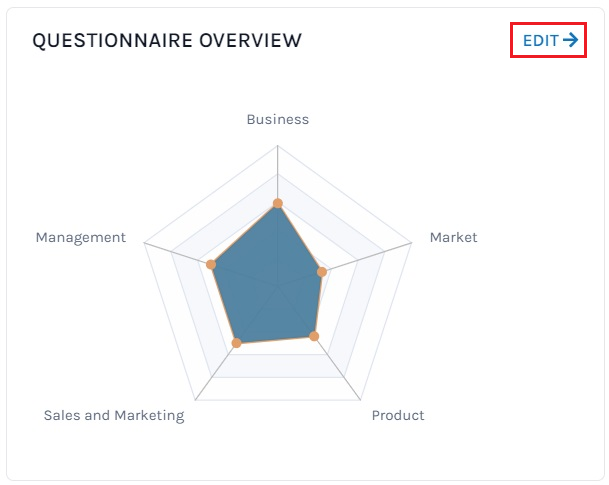
Task: Click the outer vertex of Management axis
Action: [144, 243]
